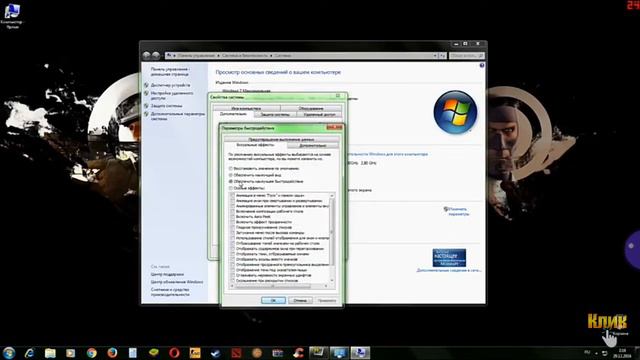Launch Internet Explorer from the taskbar
640x360 pixels.
pos(29,353)
